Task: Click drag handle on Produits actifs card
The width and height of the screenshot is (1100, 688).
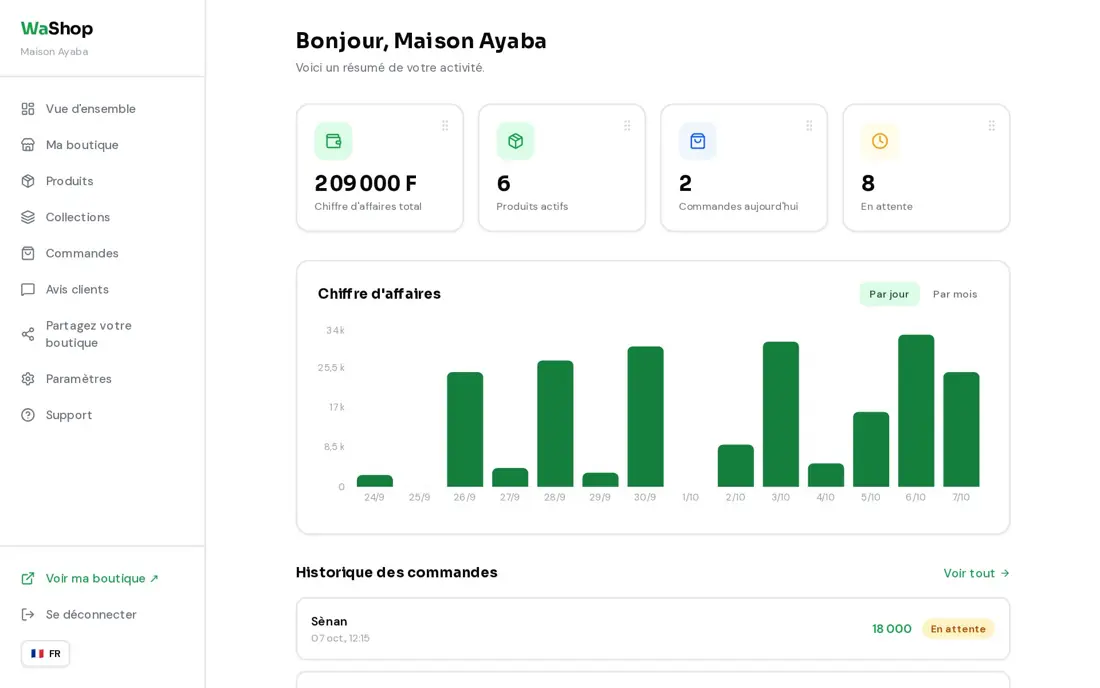Action: 627,126
